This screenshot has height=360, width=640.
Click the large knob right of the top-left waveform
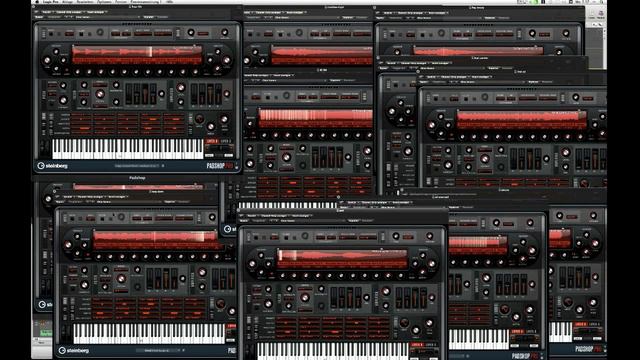point(227,60)
